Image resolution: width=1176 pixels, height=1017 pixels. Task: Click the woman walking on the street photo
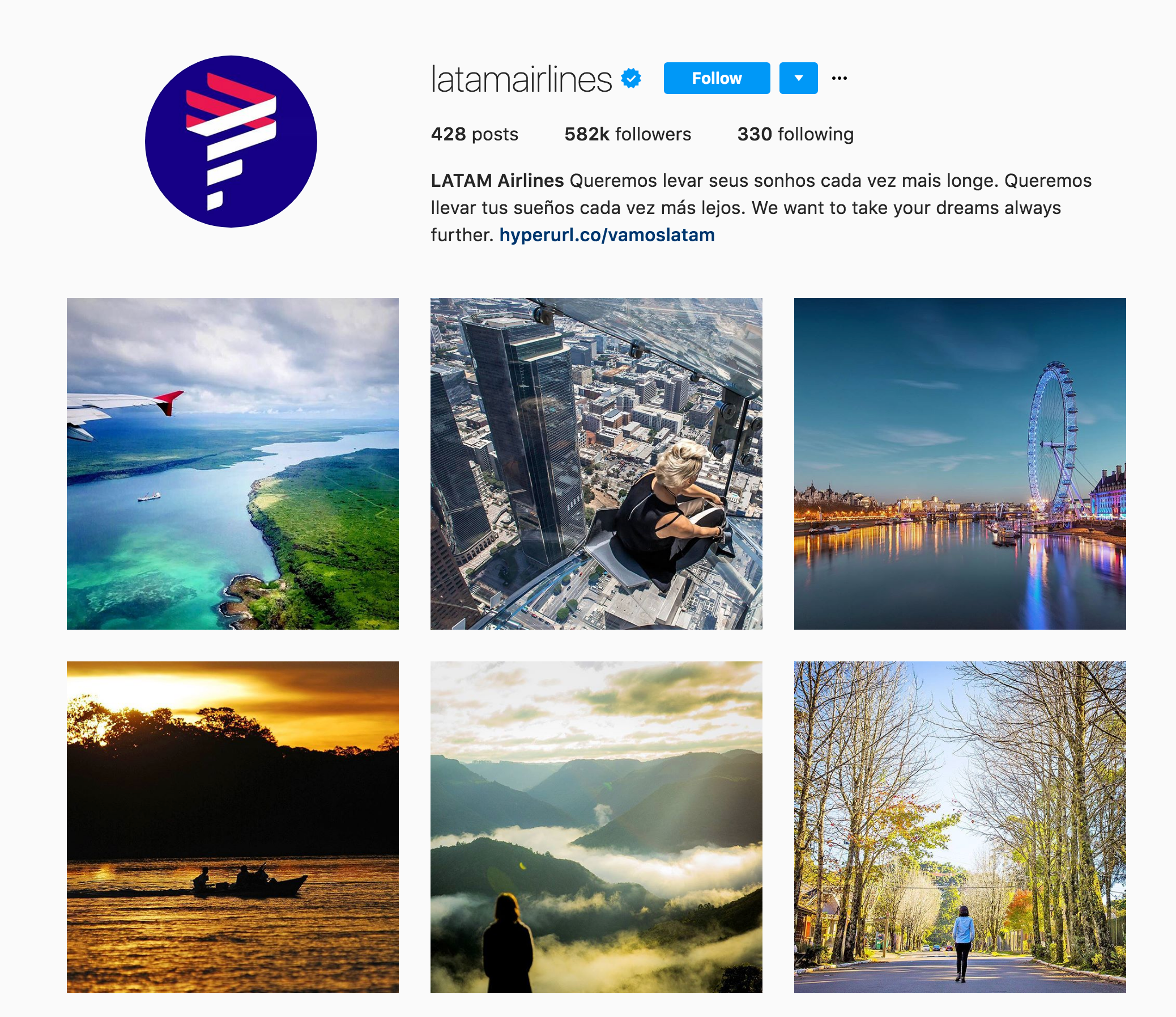coord(962,943)
